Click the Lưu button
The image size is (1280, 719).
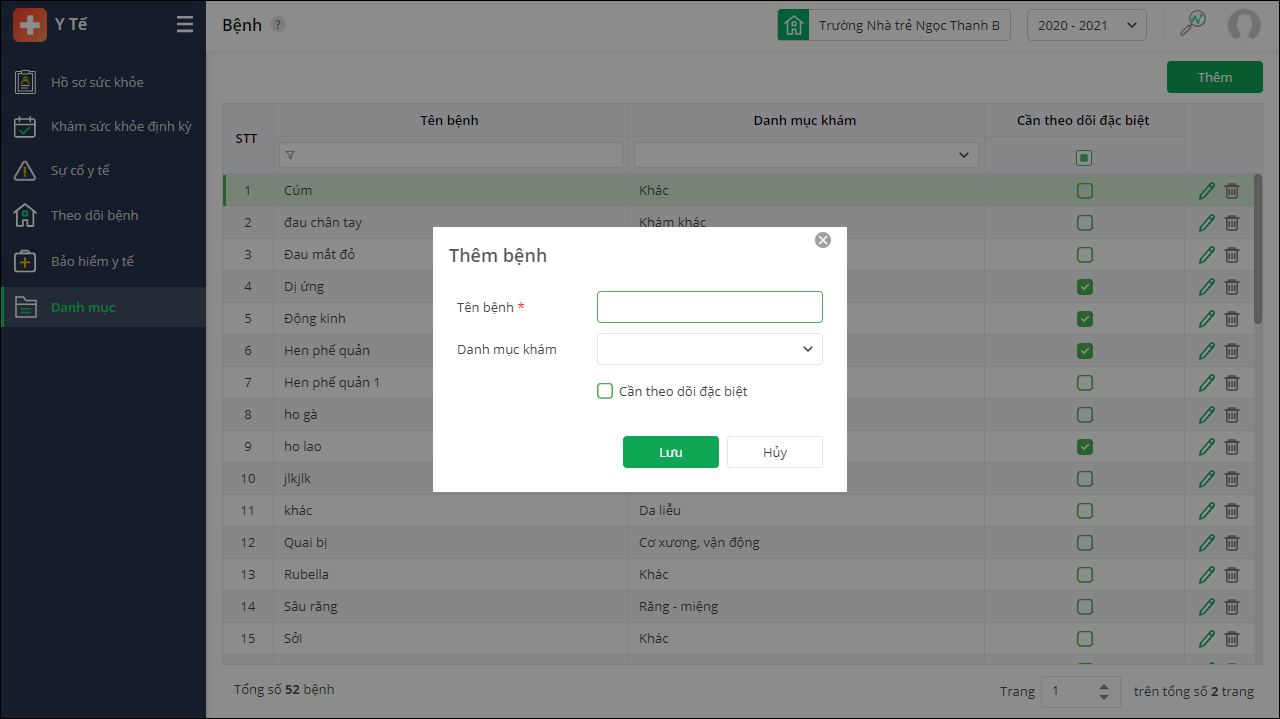(x=670, y=452)
